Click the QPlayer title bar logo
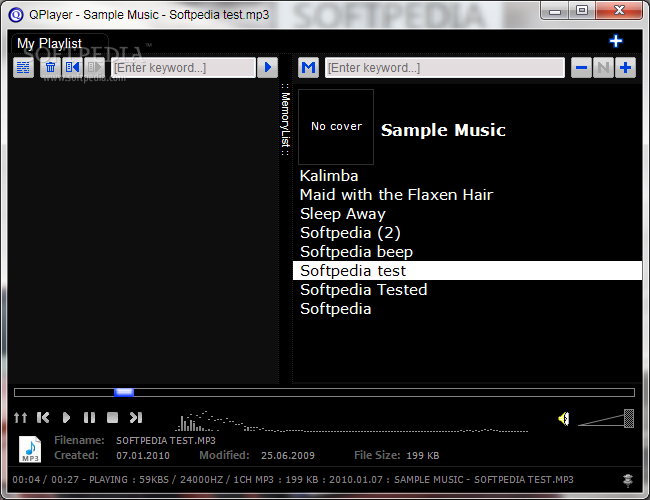This screenshot has width=650, height=500. point(16,15)
